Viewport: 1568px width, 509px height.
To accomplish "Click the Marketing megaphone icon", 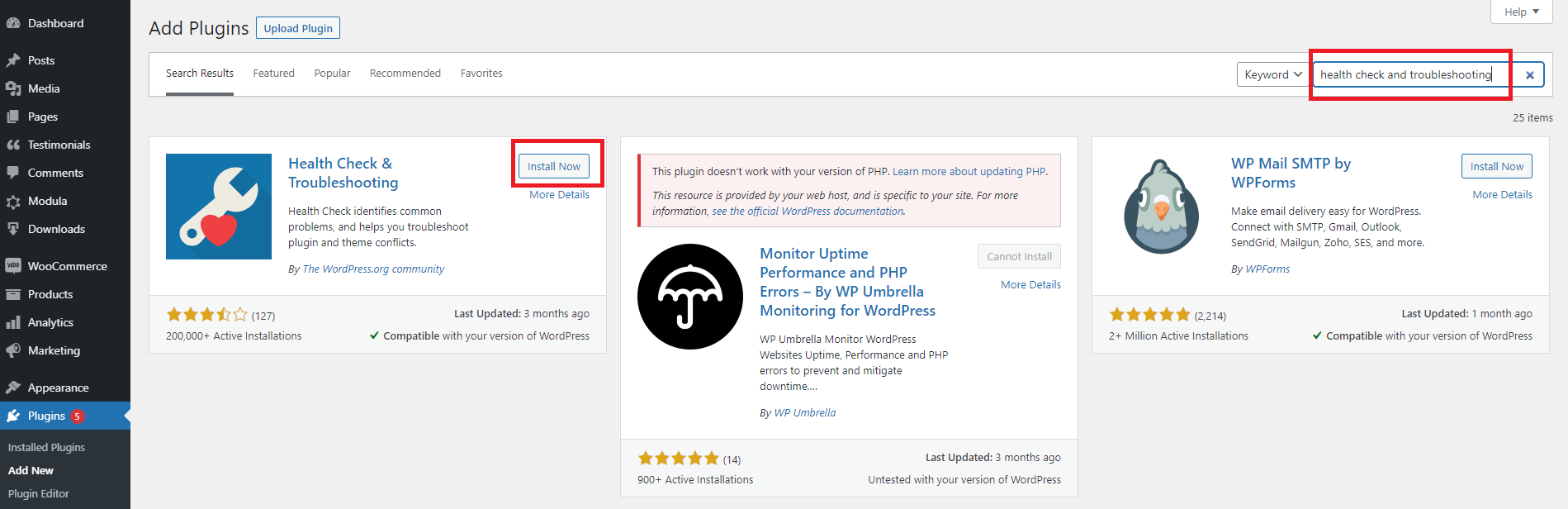I will pyautogui.click(x=13, y=350).
